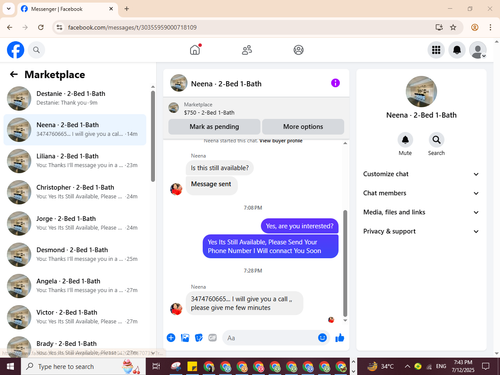Open conversation information purple icon

coord(335,83)
